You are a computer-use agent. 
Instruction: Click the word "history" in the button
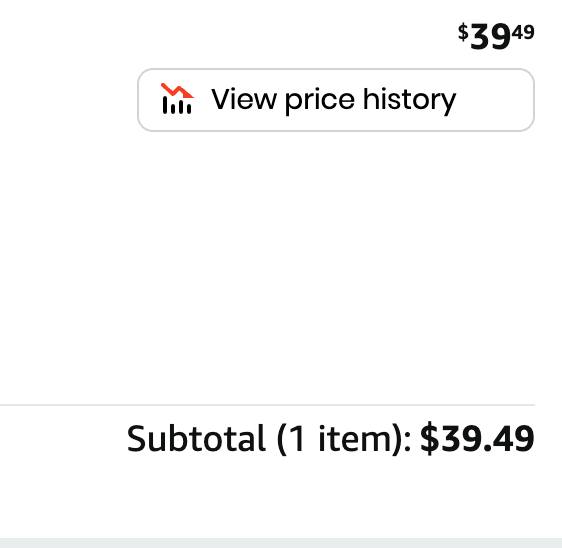coord(409,101)
